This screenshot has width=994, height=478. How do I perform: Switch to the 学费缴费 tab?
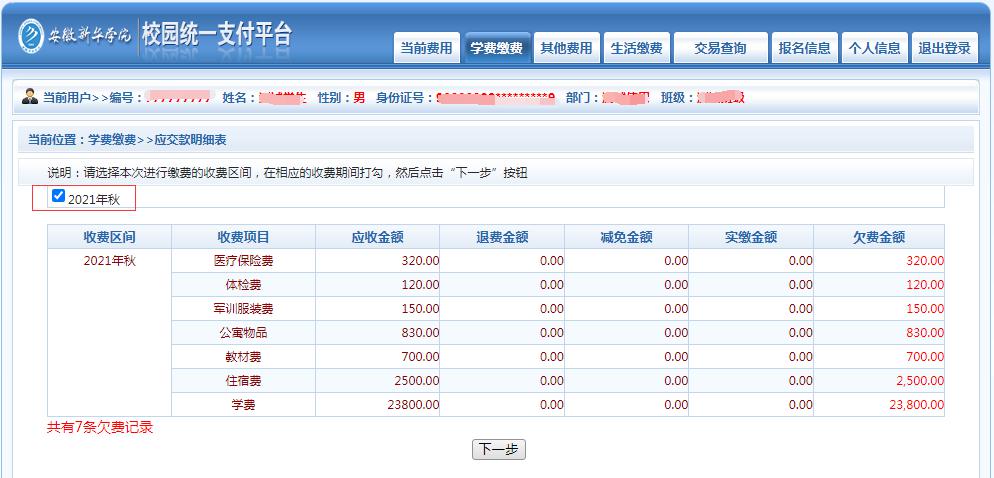pos(496,48)
